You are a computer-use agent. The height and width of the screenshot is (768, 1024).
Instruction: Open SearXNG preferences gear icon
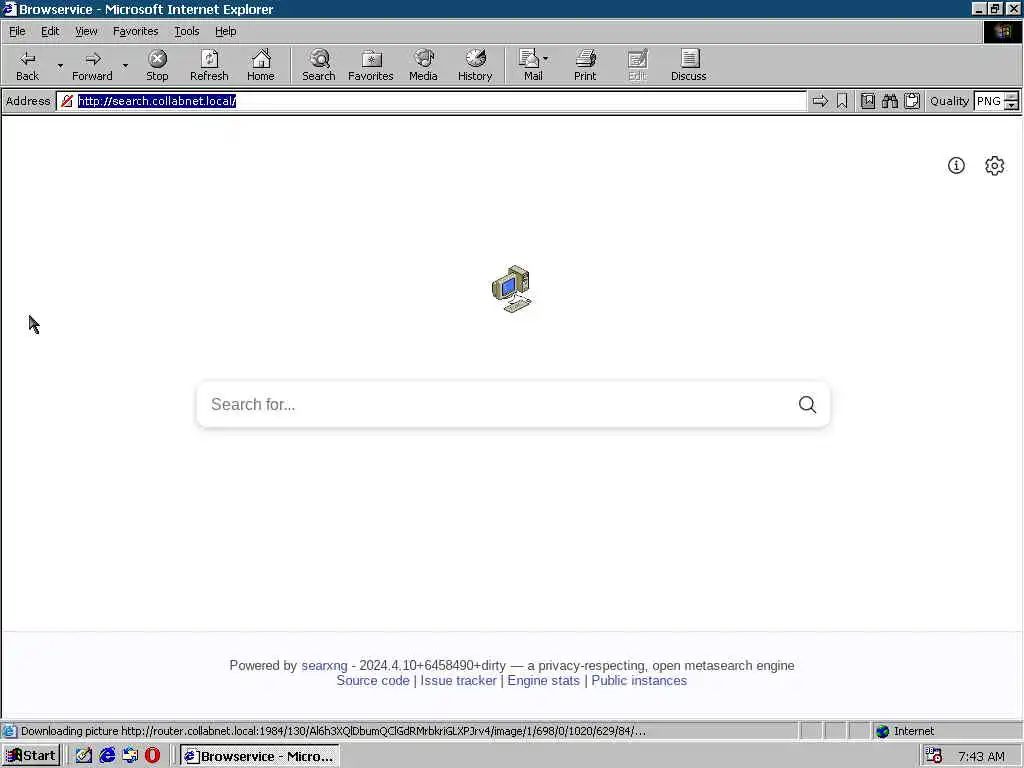[x=994, y=165]
